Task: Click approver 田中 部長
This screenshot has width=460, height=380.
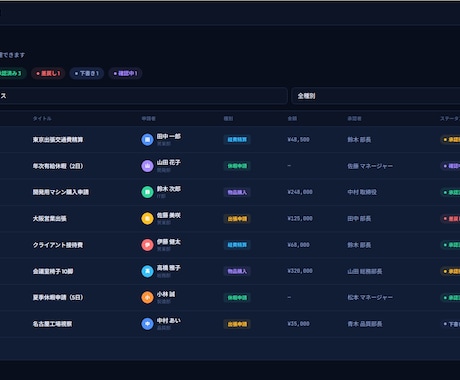Action: tap(359, 219)
